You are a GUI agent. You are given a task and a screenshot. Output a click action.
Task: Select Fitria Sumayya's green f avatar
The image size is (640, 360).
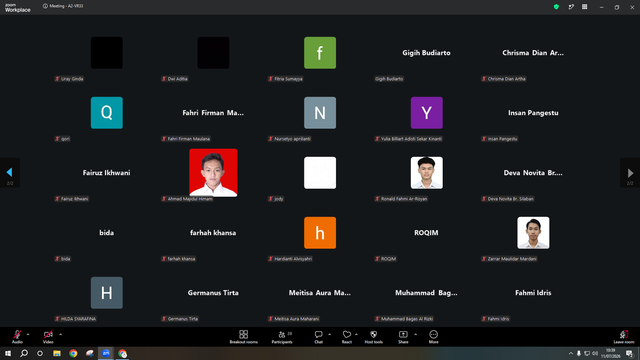tap(320, 53)
